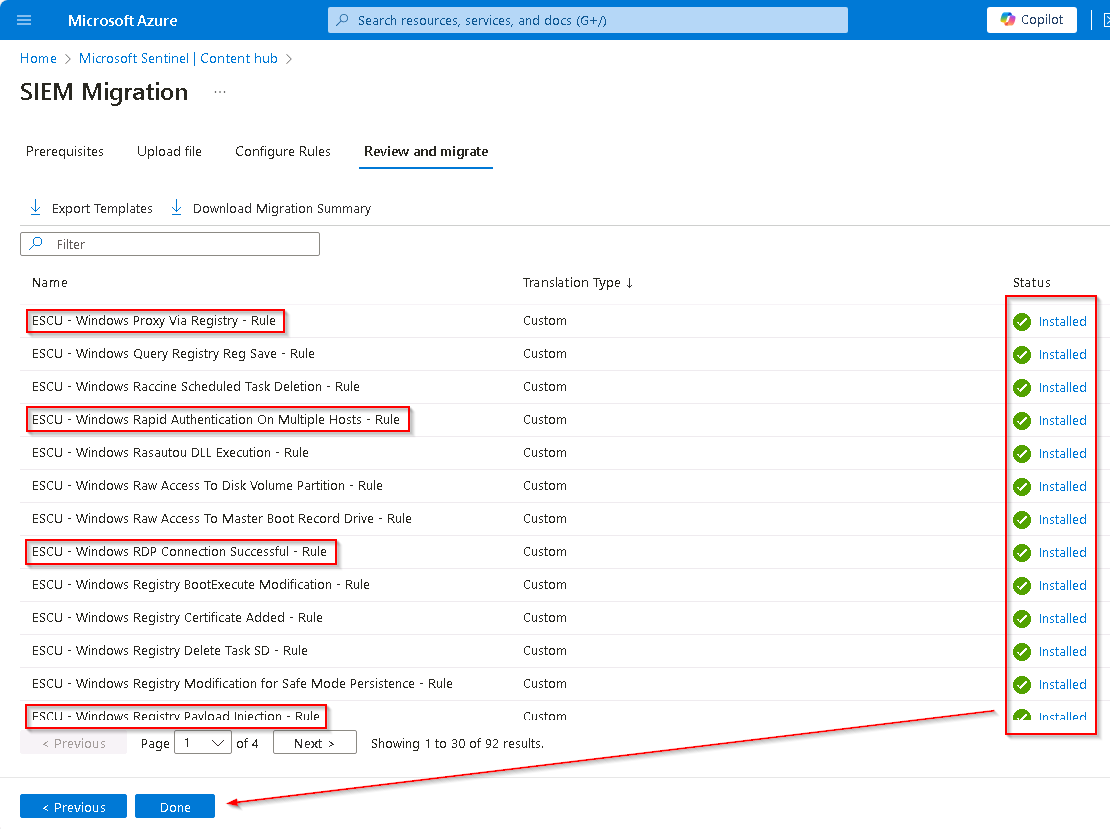Click the sort arrow beside Translation Type

tap(629, 282)
